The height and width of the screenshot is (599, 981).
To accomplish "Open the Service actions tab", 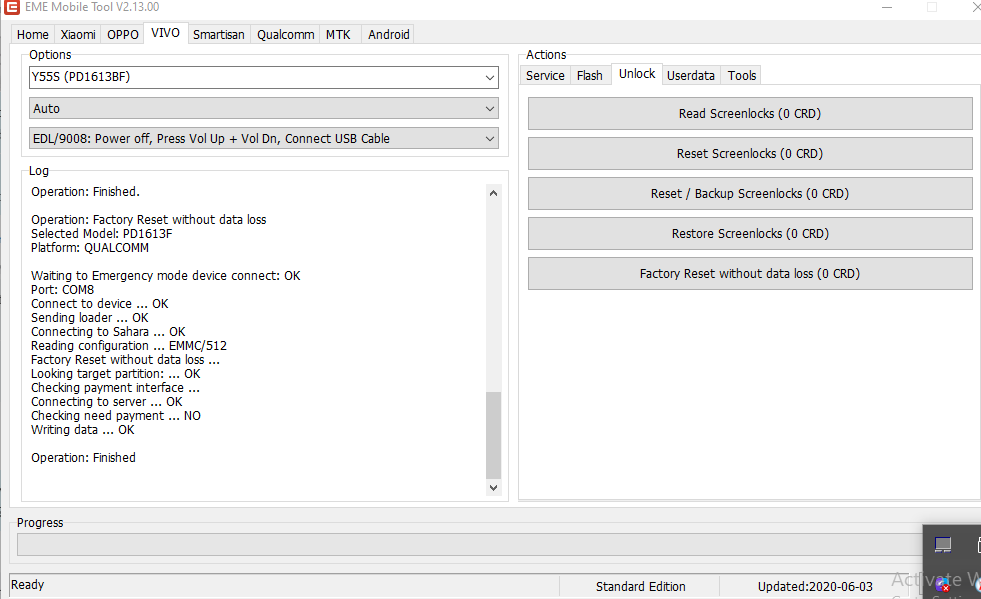I will (x=545, y=75).
